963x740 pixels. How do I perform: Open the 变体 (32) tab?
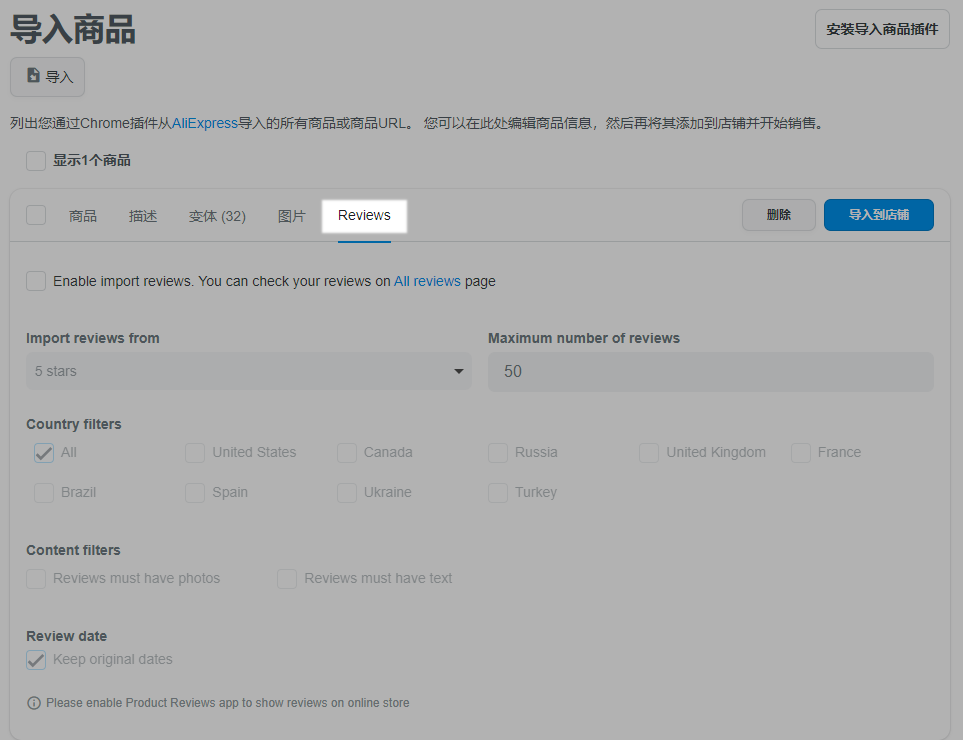[x=217, y=216]
